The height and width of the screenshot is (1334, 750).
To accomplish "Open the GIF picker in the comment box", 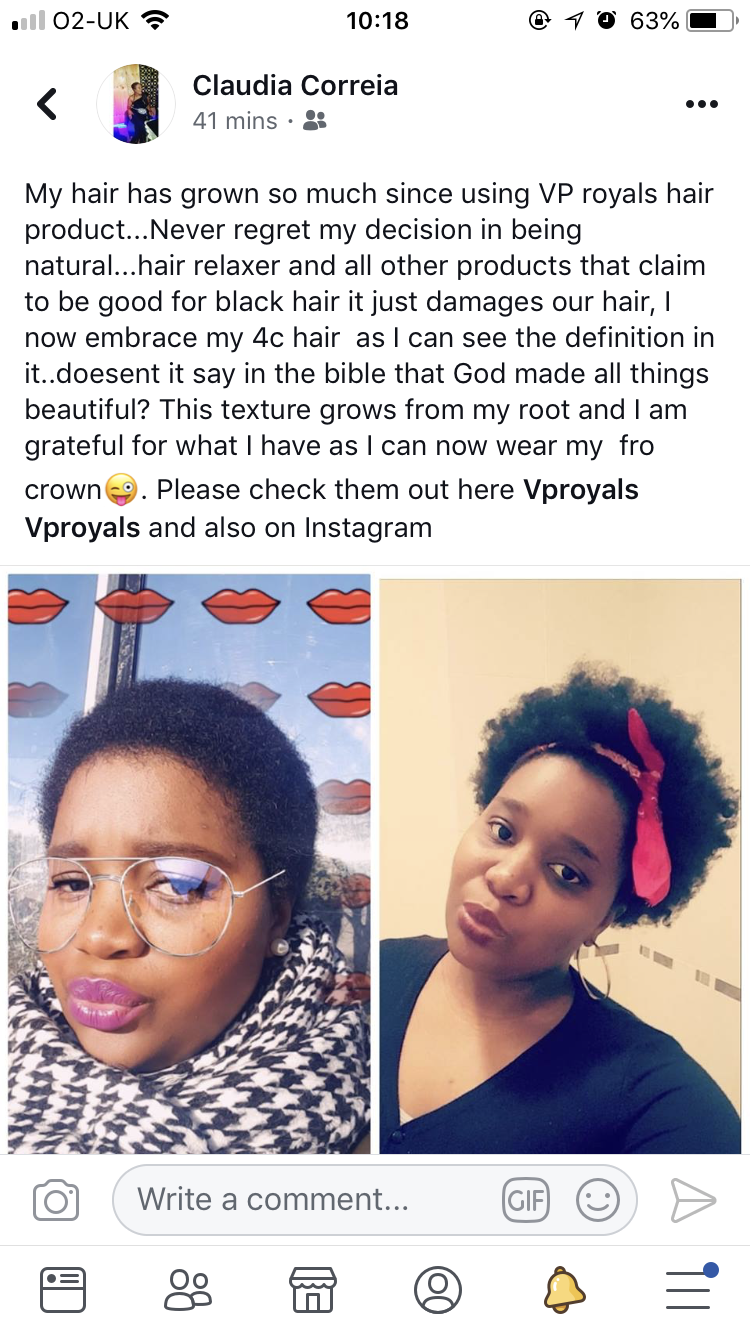I will [x=526, y=1200].
